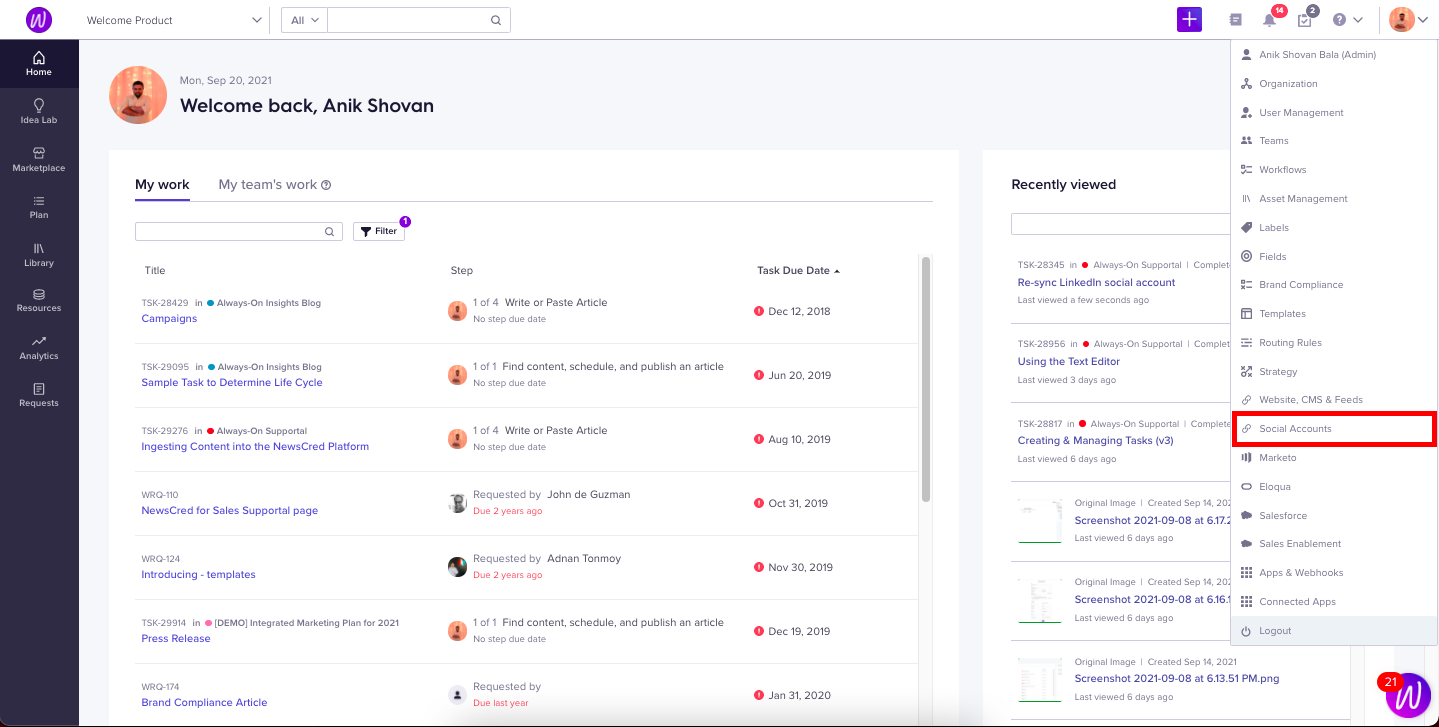This screenshot has width=1439, height=727.
Task: Select Apps & Webhooks menu item
Action: pyautogui.click(x=1334, y=573)
